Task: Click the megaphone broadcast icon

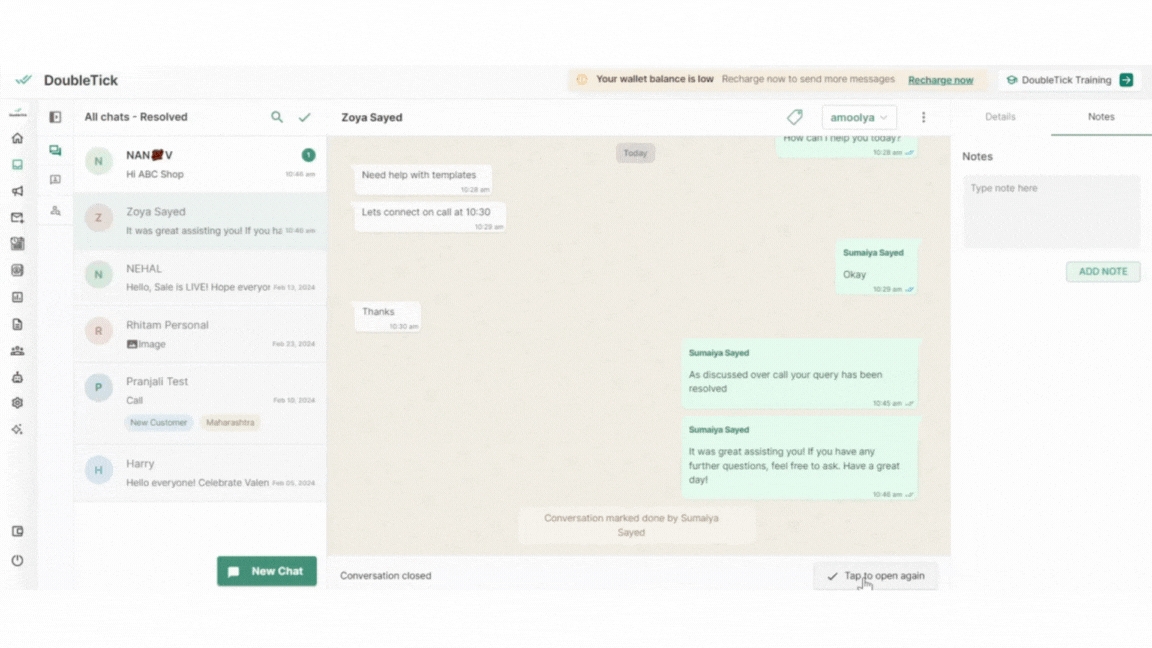Action: pos(17,191)
